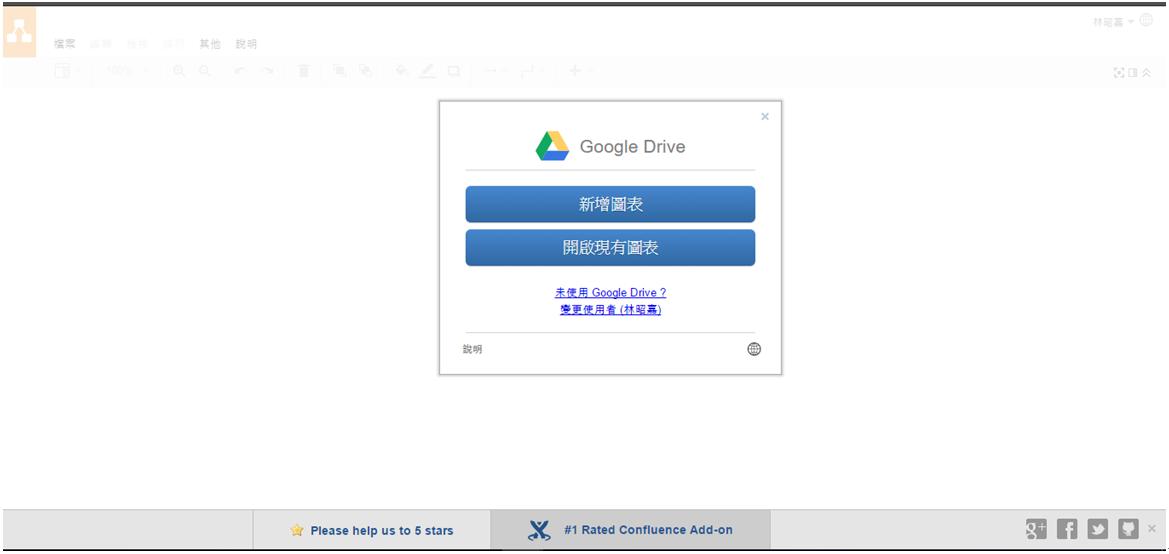Open the Twitter icon
This screenshot has height=554, width=1169.
pos(1097,529)
